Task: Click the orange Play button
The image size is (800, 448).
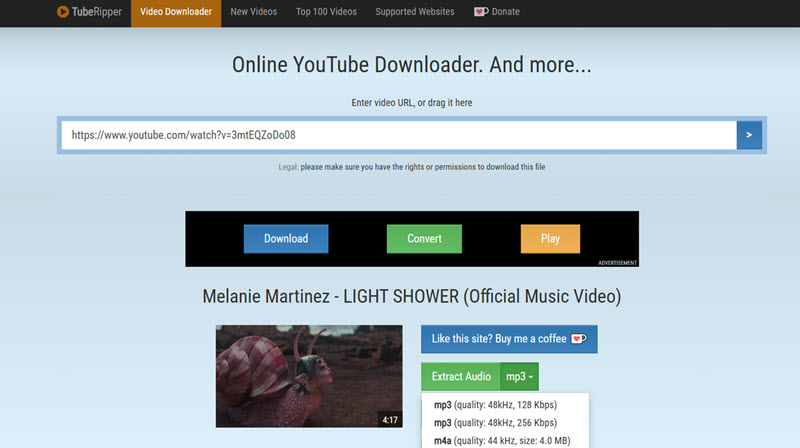Action: 550,239
